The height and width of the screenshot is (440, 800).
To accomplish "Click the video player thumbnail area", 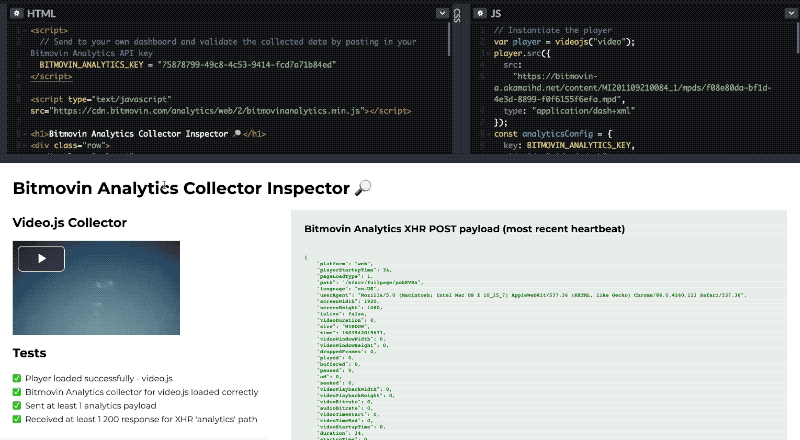I will 96,288.
